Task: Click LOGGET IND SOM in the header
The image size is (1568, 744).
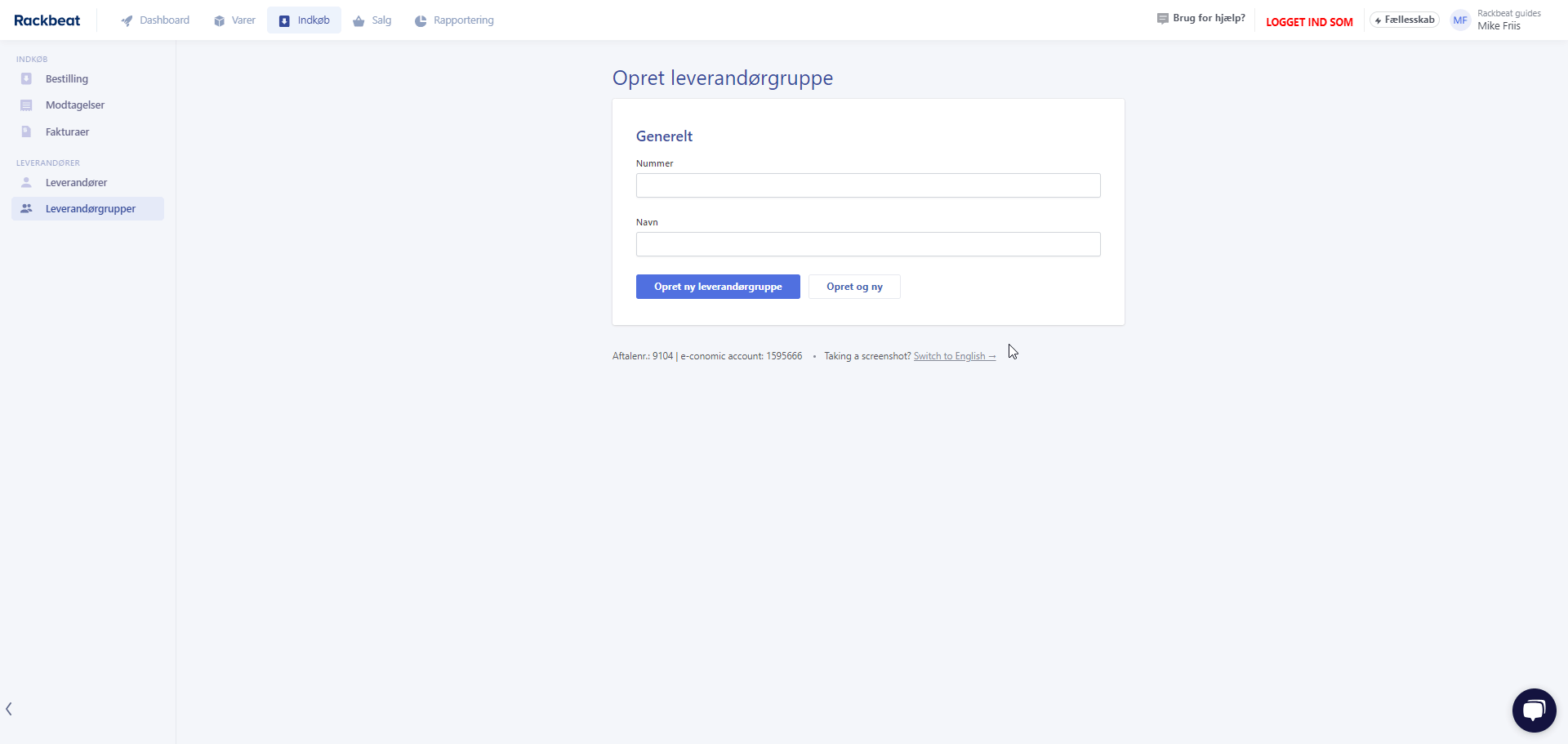Action: 1309,21
